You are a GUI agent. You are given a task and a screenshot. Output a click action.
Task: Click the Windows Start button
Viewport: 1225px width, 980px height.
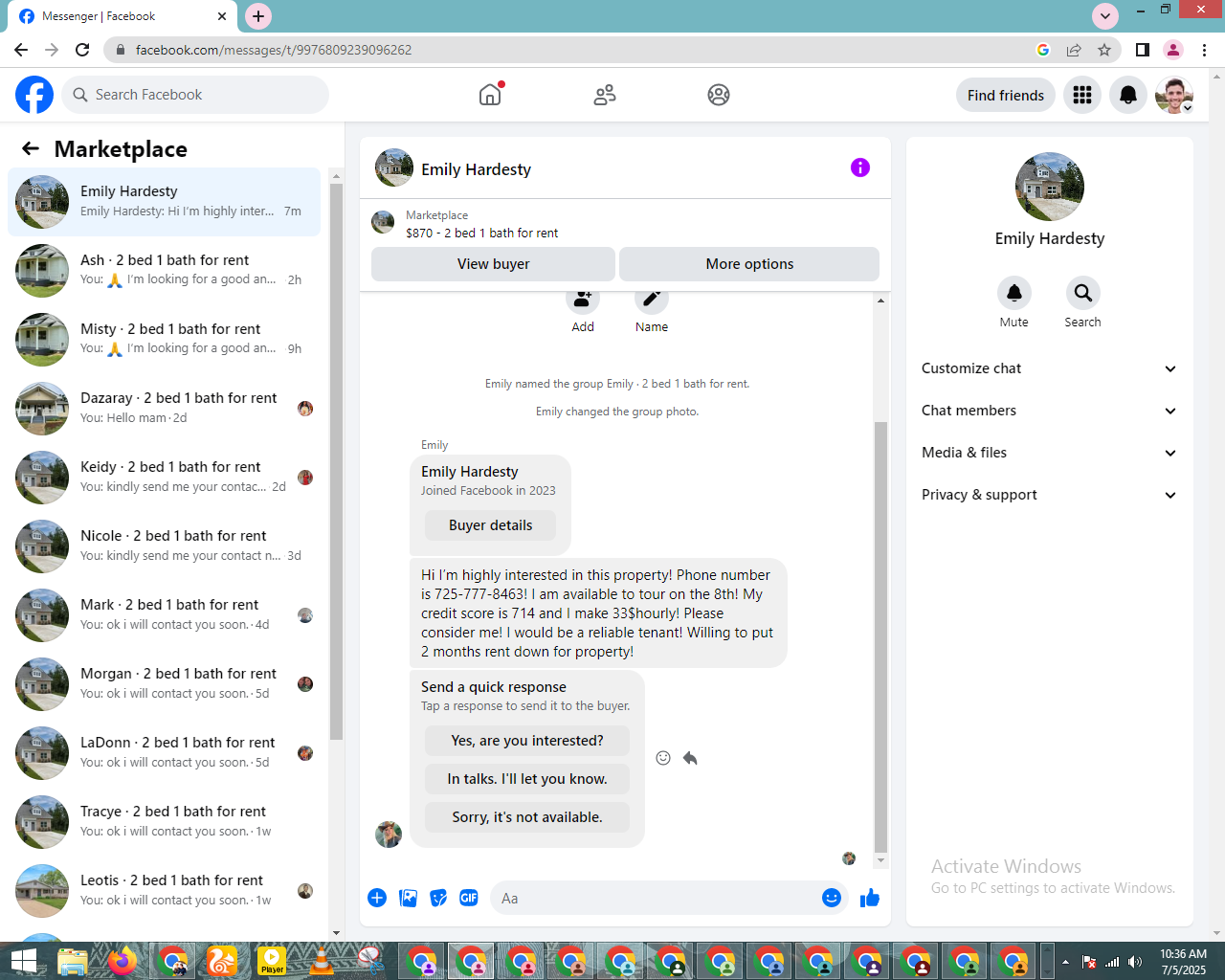[23, 961]
